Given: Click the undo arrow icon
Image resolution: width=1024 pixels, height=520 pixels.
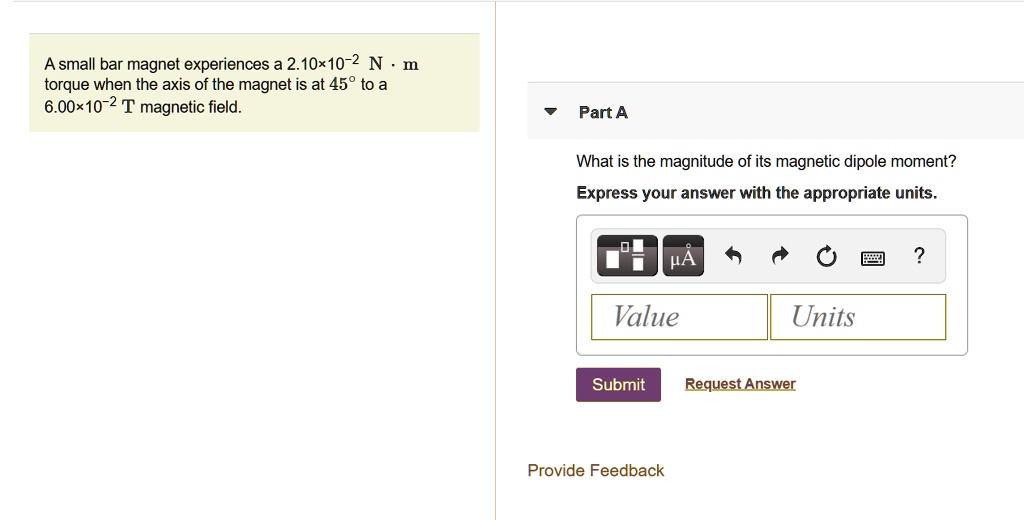Looking at the screenshot, I should tap(733, 257).
